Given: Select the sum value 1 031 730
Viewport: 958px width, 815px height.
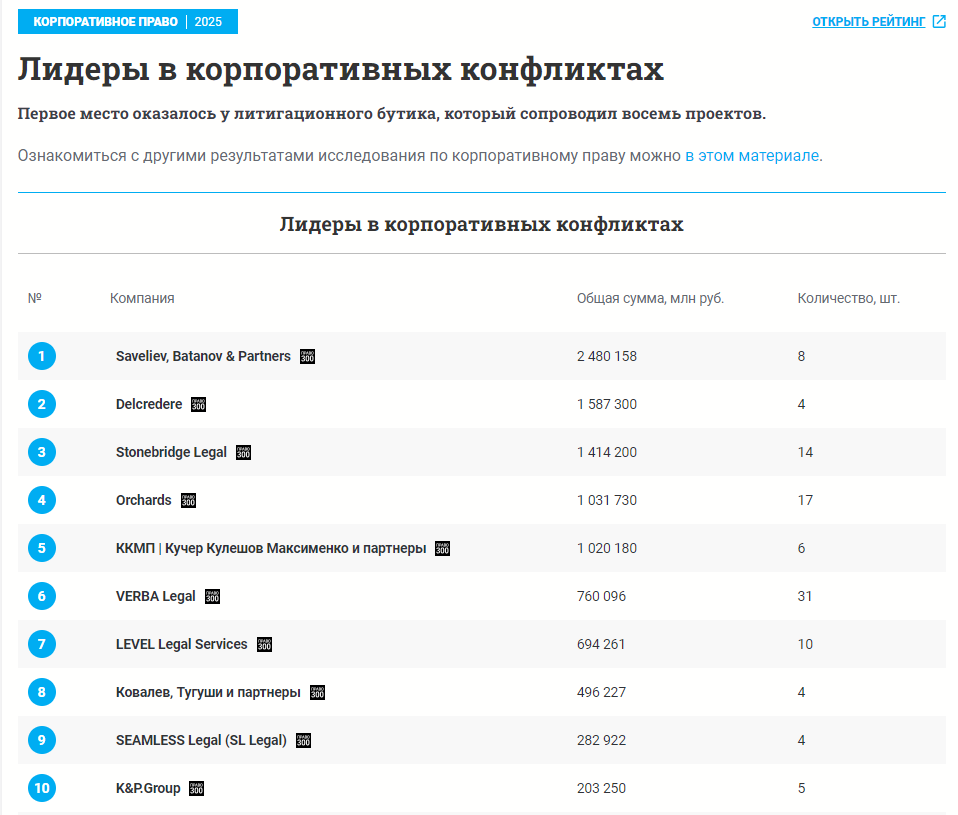Looking at the screenshot, I should (x=607, y=500).
